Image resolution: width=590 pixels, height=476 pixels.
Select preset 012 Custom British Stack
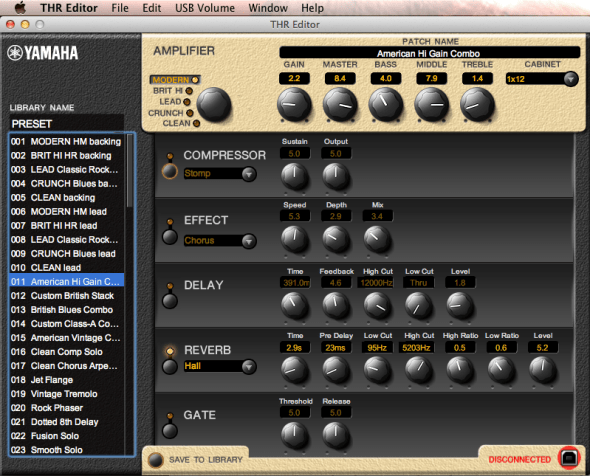pos(66,296)
